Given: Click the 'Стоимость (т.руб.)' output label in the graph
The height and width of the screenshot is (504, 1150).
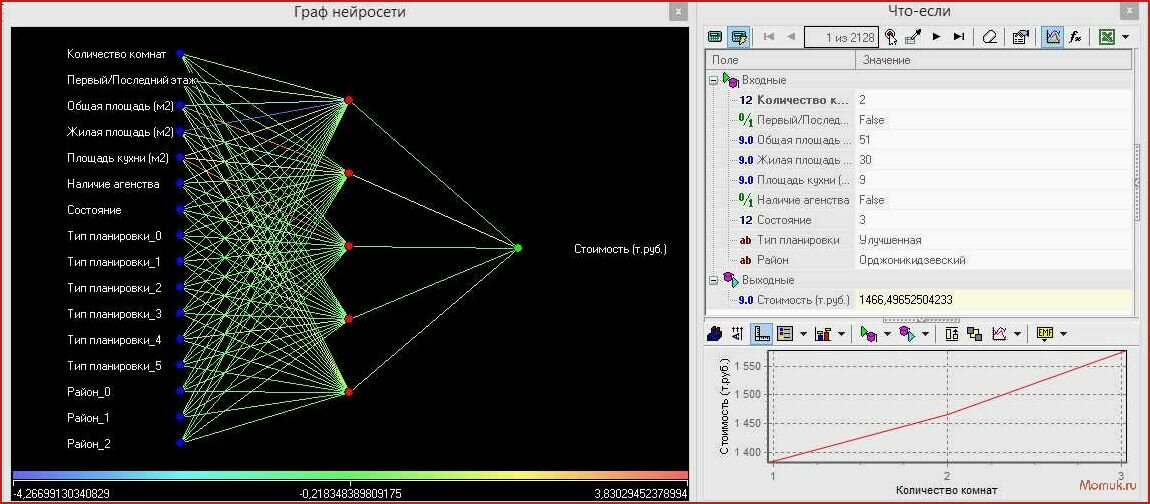Looking at the screenshot, I should click(x=620, y=249).
